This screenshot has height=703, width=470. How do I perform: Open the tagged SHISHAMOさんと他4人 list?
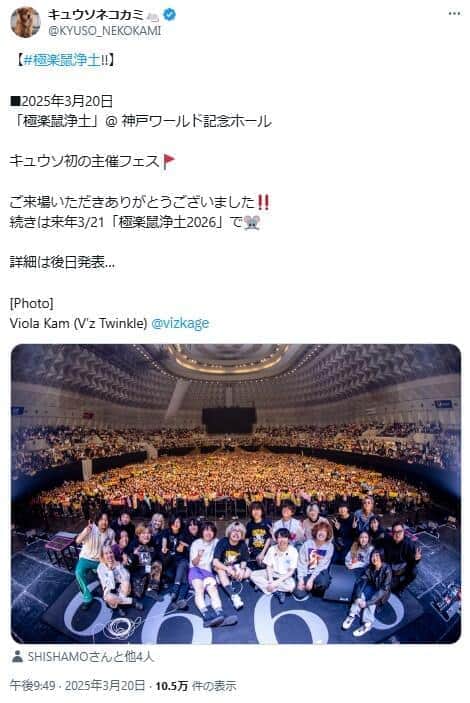tap(91, 657)
